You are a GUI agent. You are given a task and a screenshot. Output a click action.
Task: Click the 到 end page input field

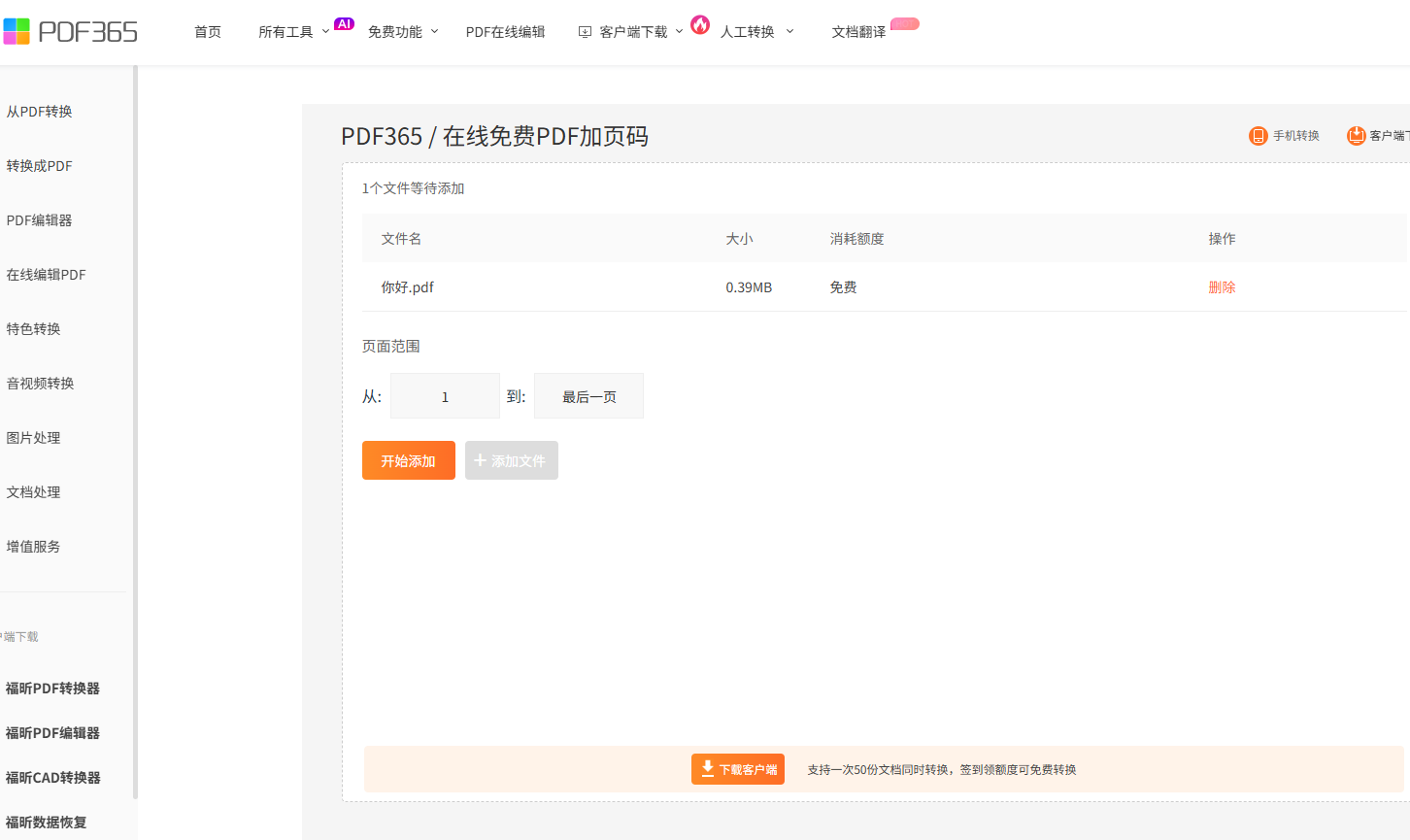pyautogui.click(x=588, y=396)
